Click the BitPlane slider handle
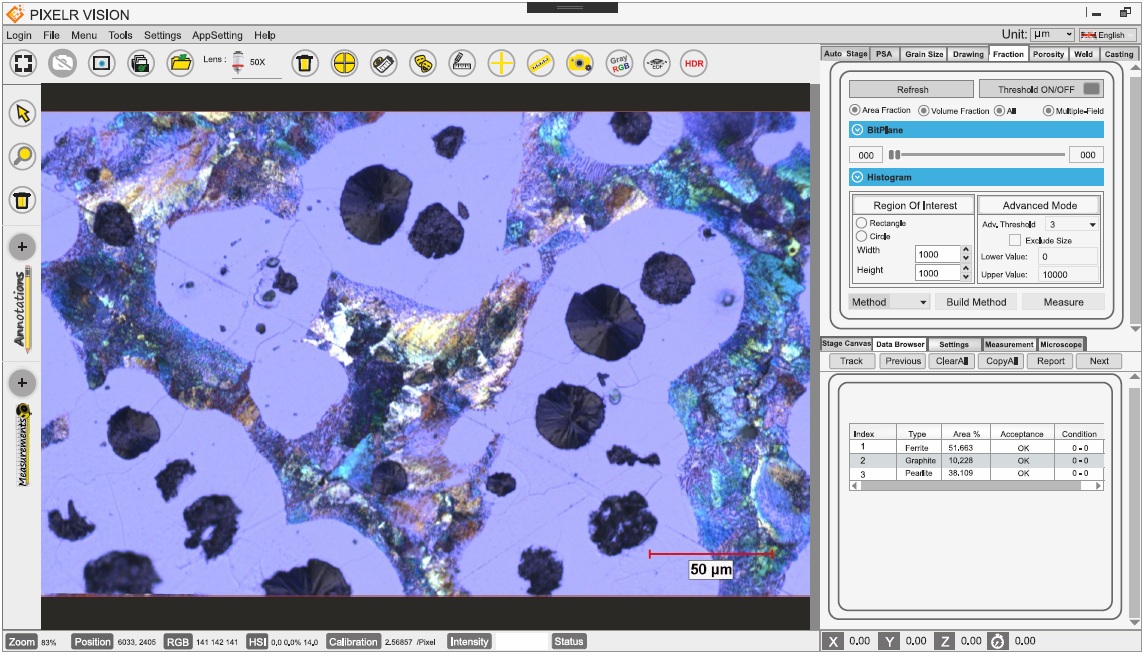The width and height of the screenshot is (1145, 655). [x=895, y=155]
